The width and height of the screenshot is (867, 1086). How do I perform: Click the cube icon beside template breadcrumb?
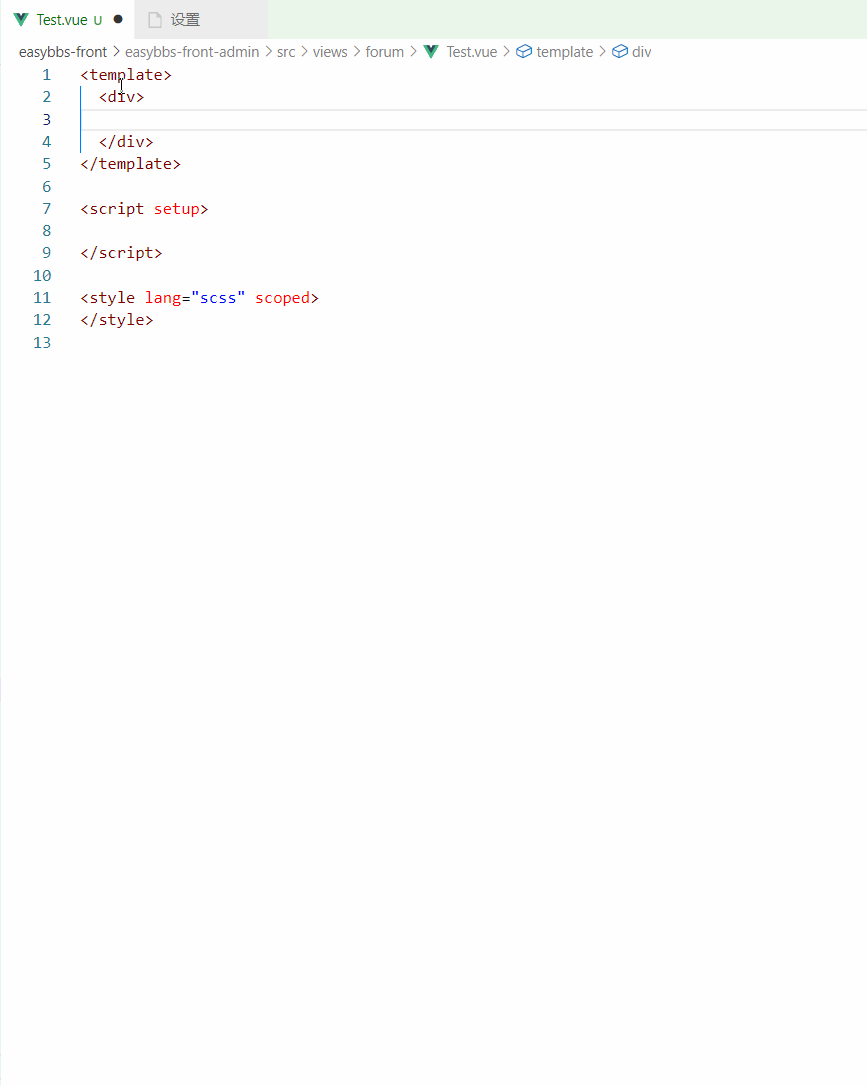524,52
